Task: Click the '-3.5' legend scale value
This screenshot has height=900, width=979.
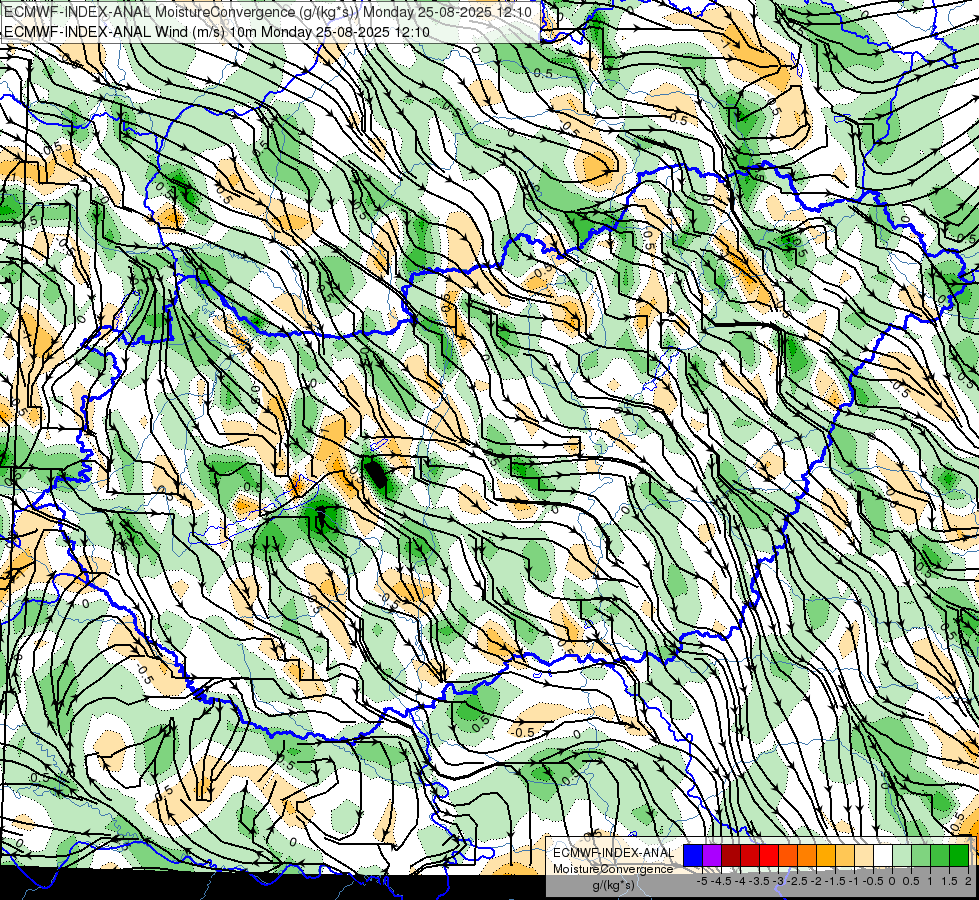Action: point(760,881)
